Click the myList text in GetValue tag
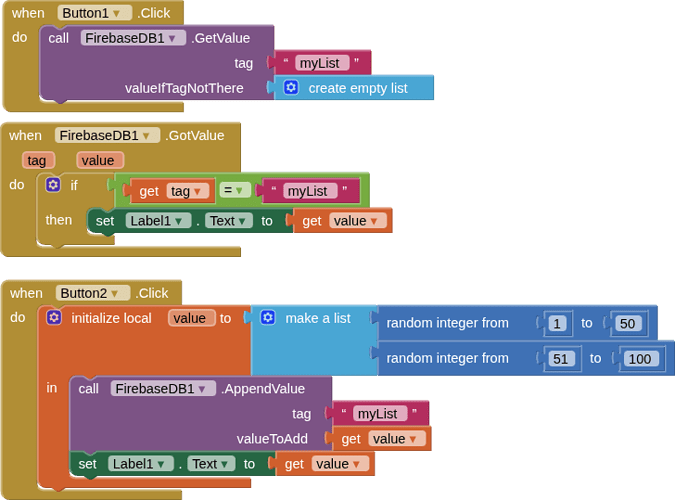 [322, 63]
